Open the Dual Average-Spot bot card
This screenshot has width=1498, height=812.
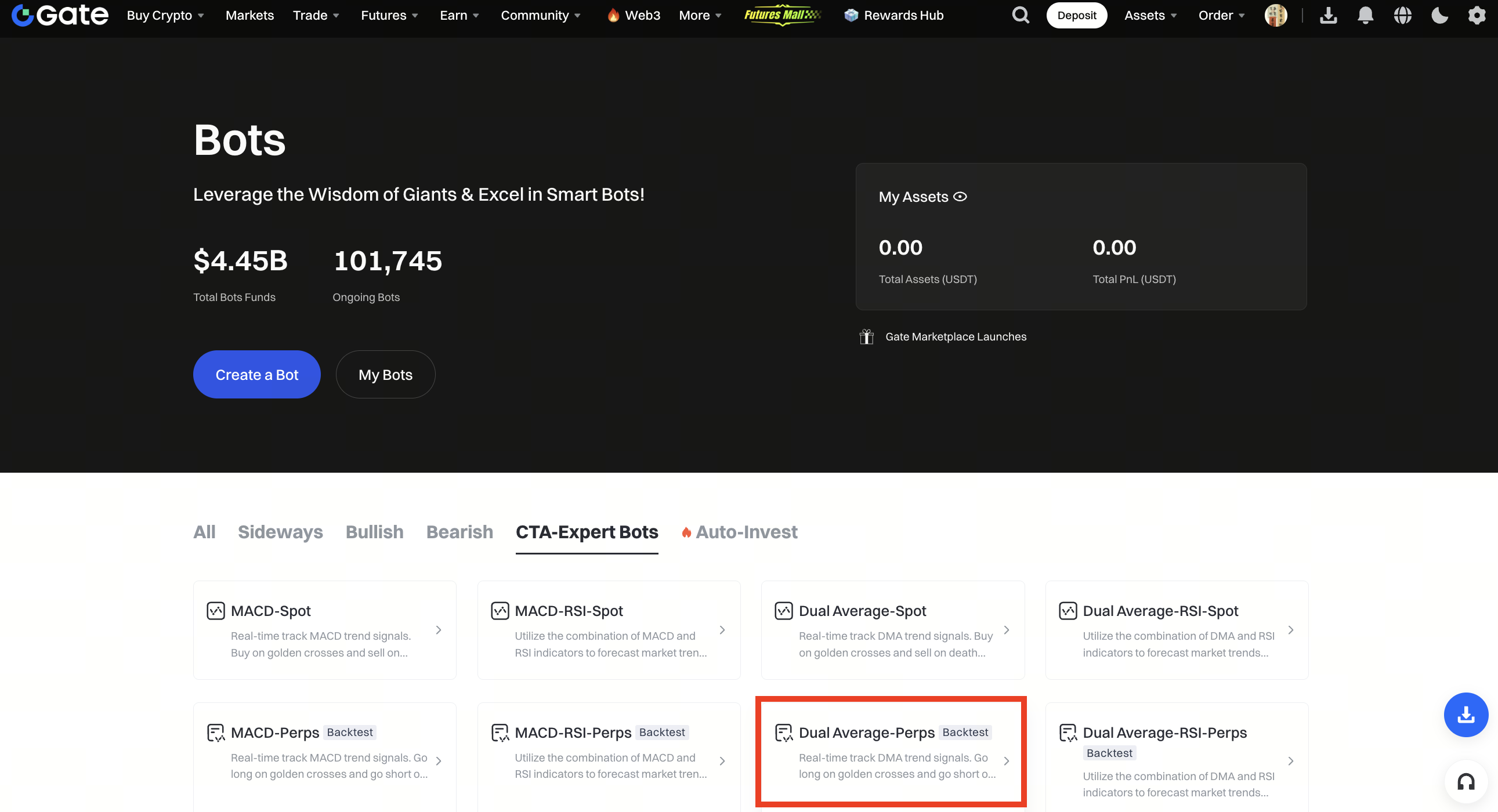tap(892, 630)
